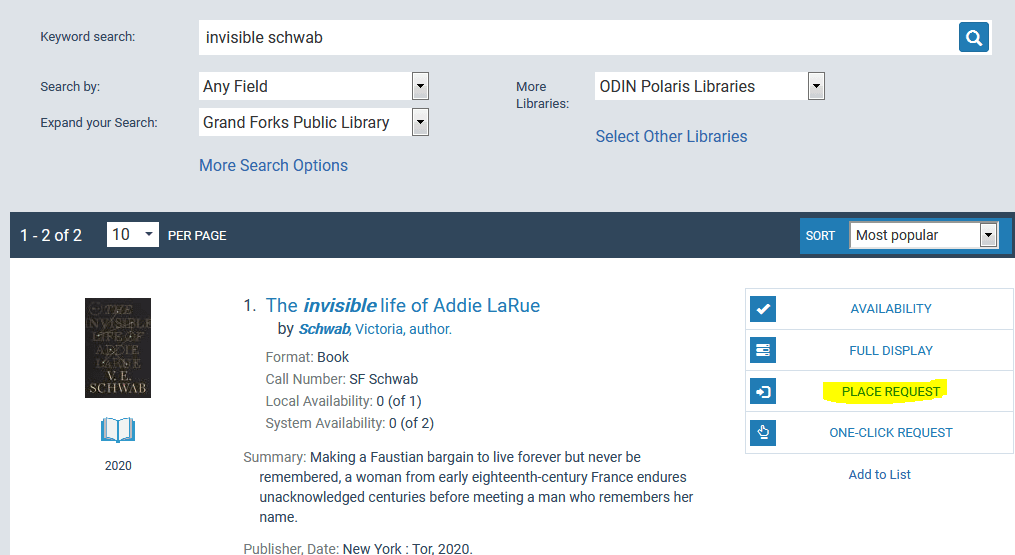Open The invisible life of Addie LaRue title
This screenshot has height=555, width=1015.
coord(403,306)
